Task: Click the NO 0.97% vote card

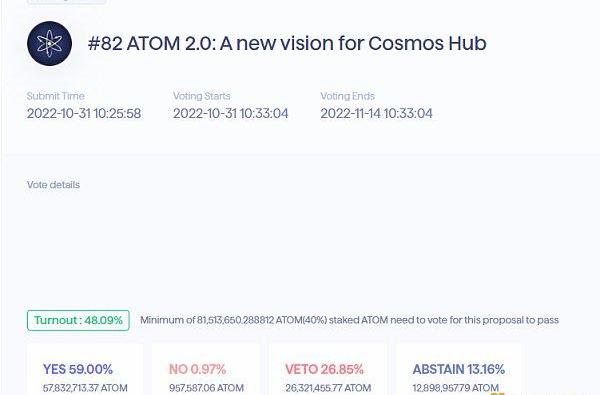Action: click(x=206, y=370)
